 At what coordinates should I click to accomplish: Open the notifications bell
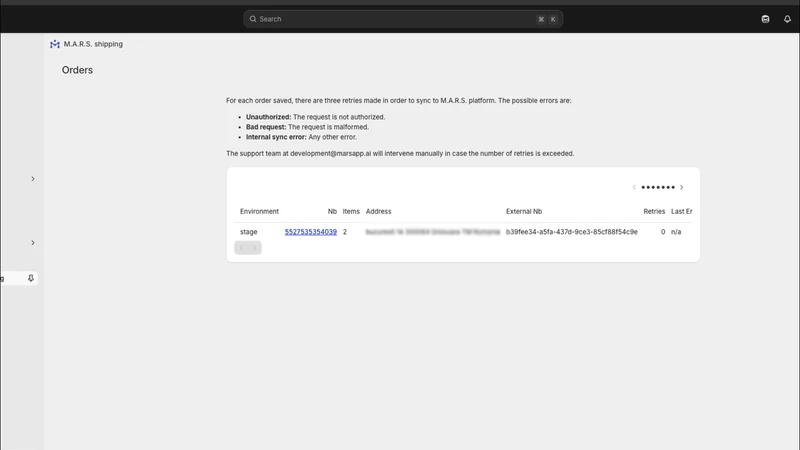point(787,19)
